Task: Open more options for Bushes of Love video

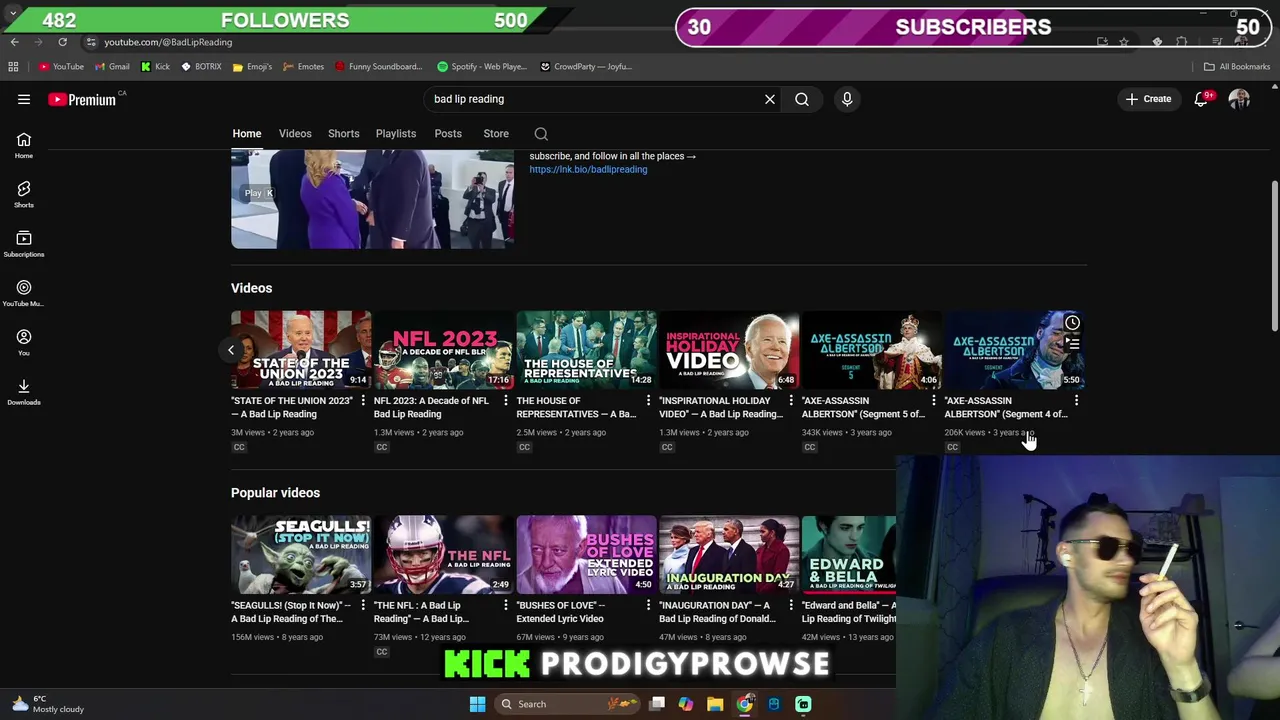Action: pyautogui.click(x=648, y=606)
